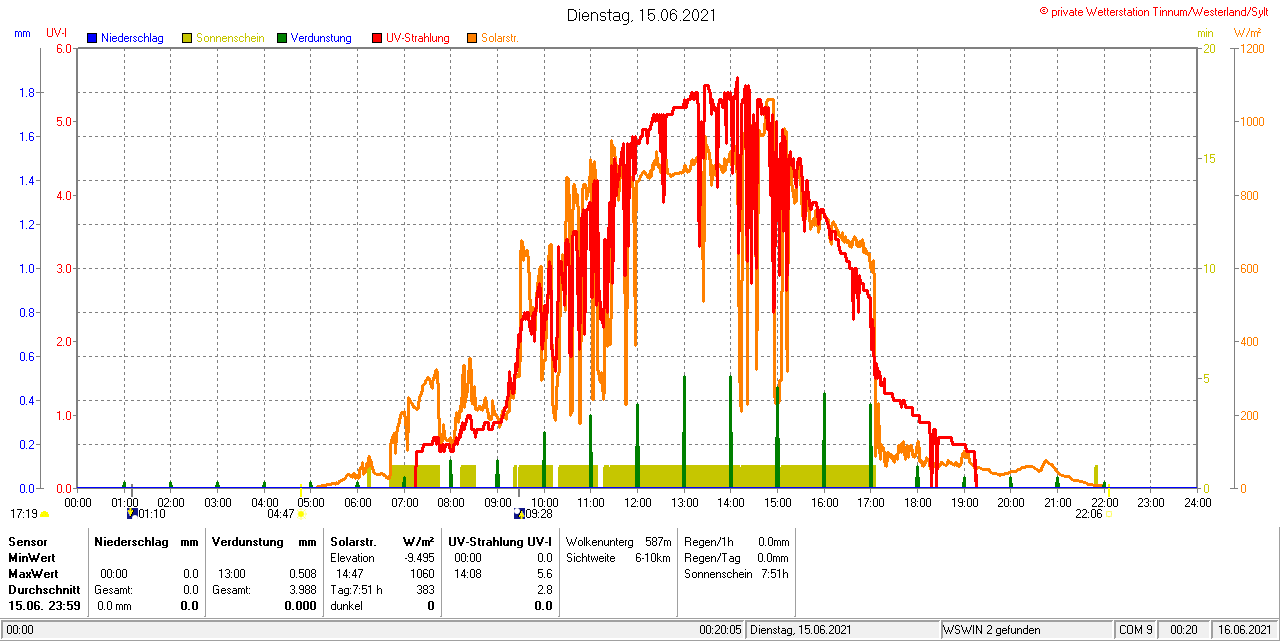This screenshot has width=1280, height=641.
Task: Click the blue mm axis unit label
Action: coord(22,33)
